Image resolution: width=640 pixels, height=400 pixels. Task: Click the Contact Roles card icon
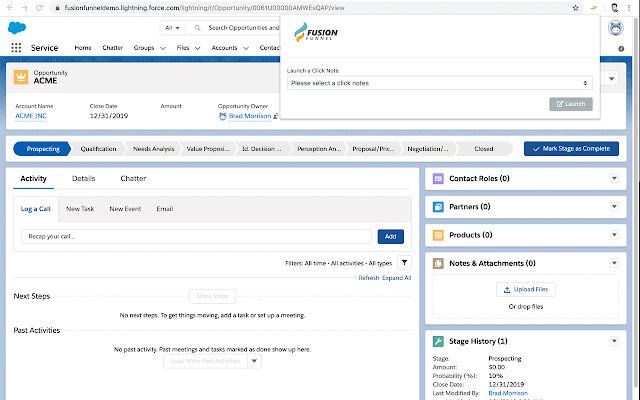tap(438, 178)
